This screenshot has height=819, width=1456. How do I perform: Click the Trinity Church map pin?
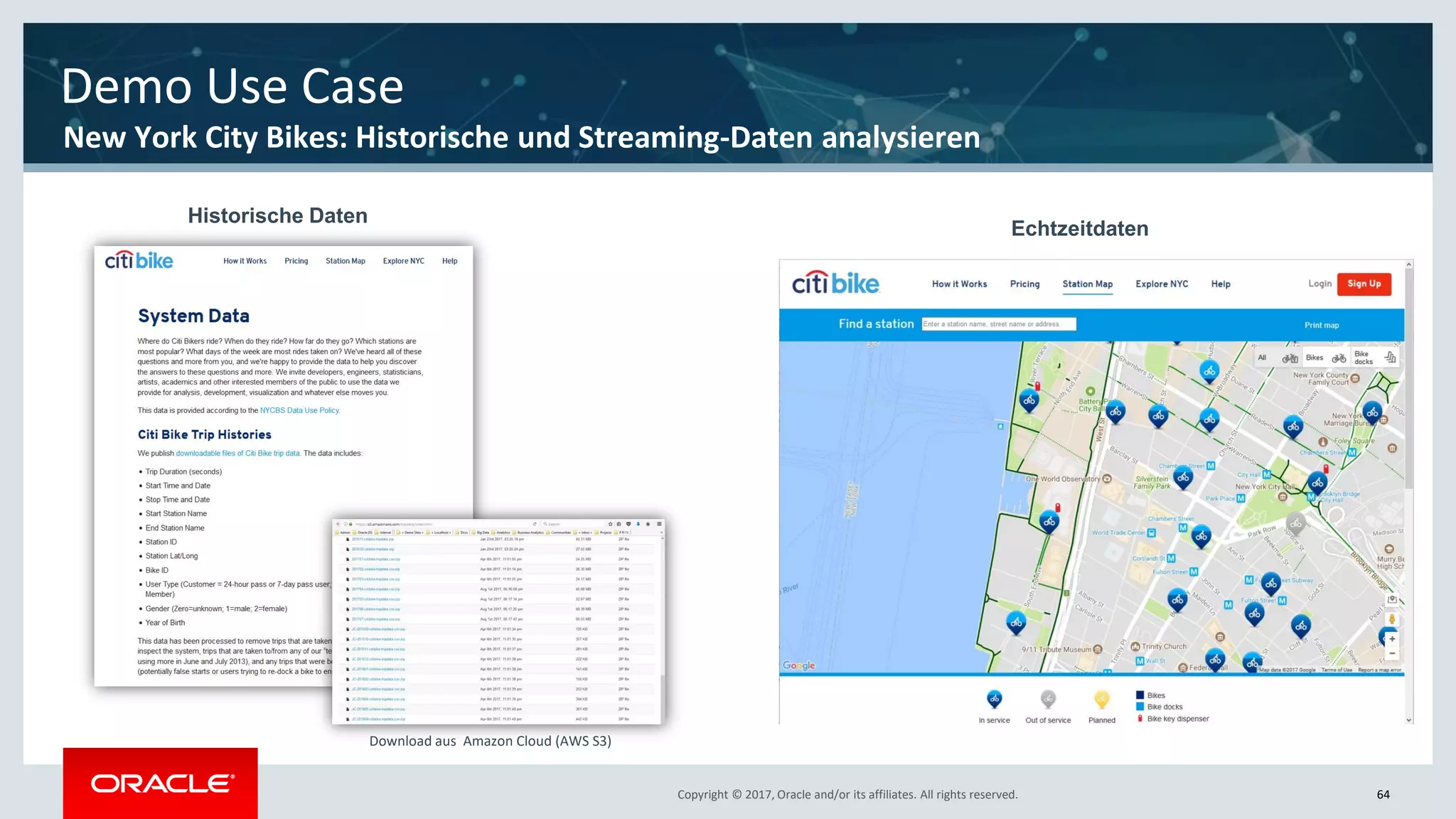coord(1135,646)
